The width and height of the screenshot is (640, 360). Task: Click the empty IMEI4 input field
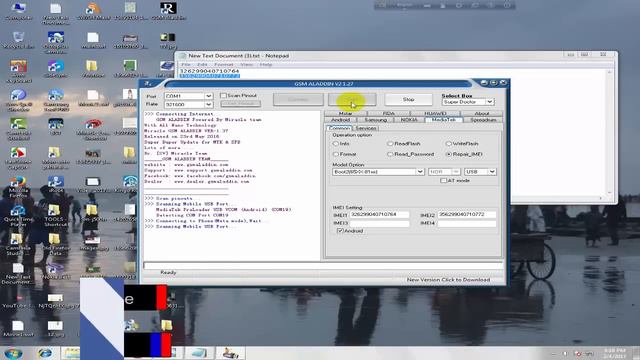click(x=467, y=223)
